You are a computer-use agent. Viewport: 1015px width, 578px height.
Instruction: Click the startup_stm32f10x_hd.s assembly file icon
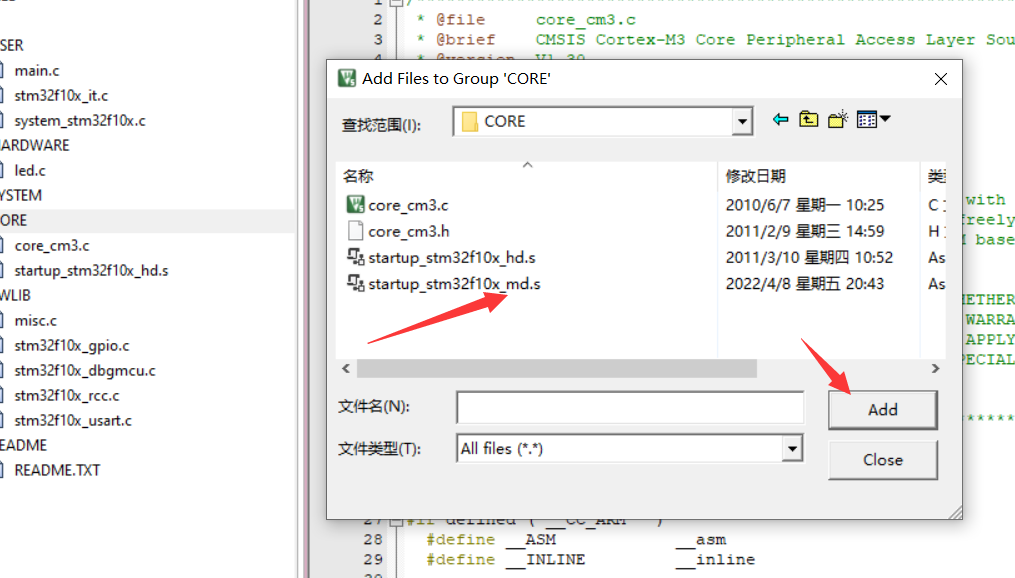[355, 257]
